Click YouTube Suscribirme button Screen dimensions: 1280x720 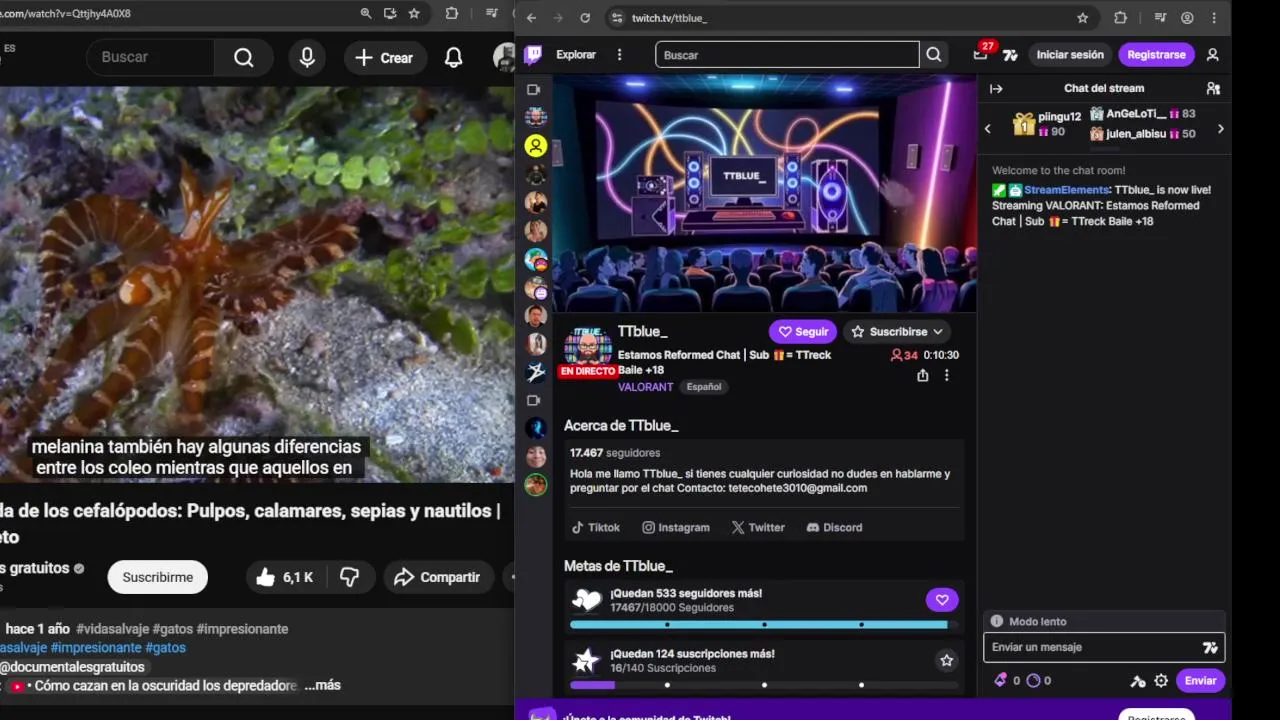click(x=158, y=577)
